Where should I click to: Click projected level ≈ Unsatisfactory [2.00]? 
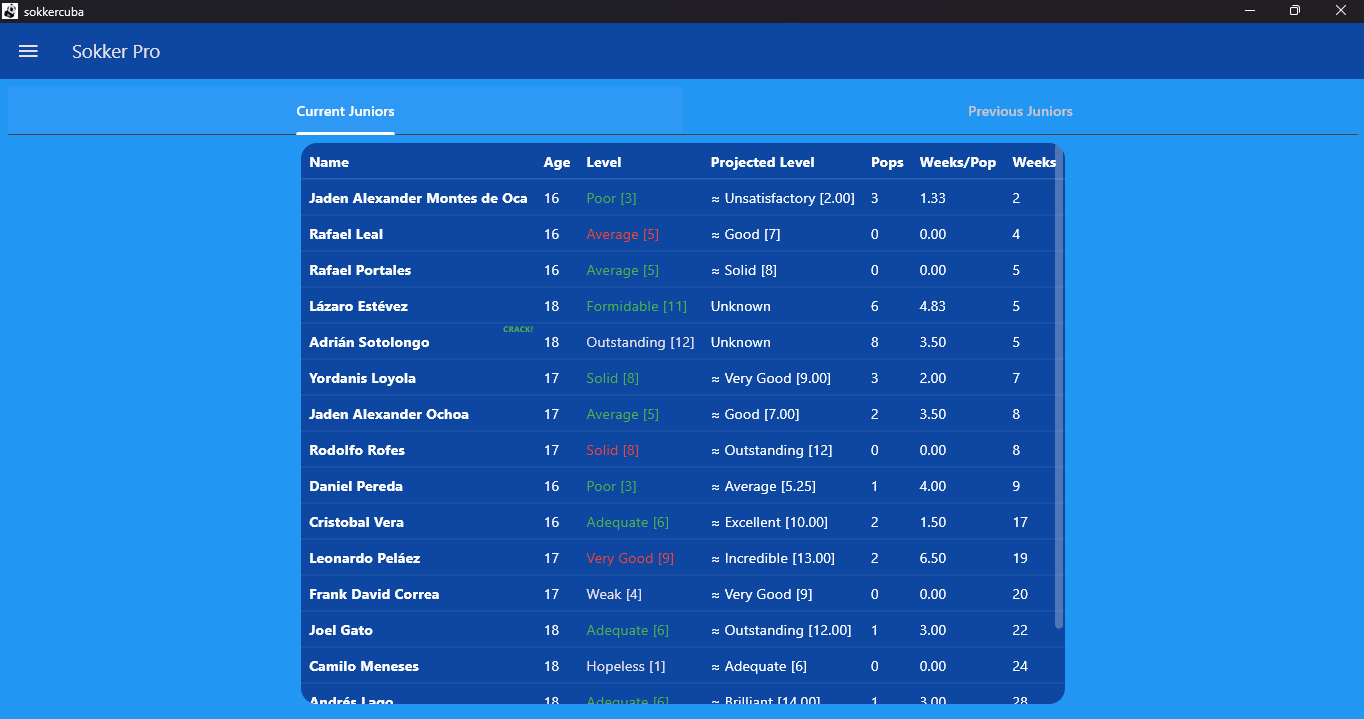click(783, 198)
